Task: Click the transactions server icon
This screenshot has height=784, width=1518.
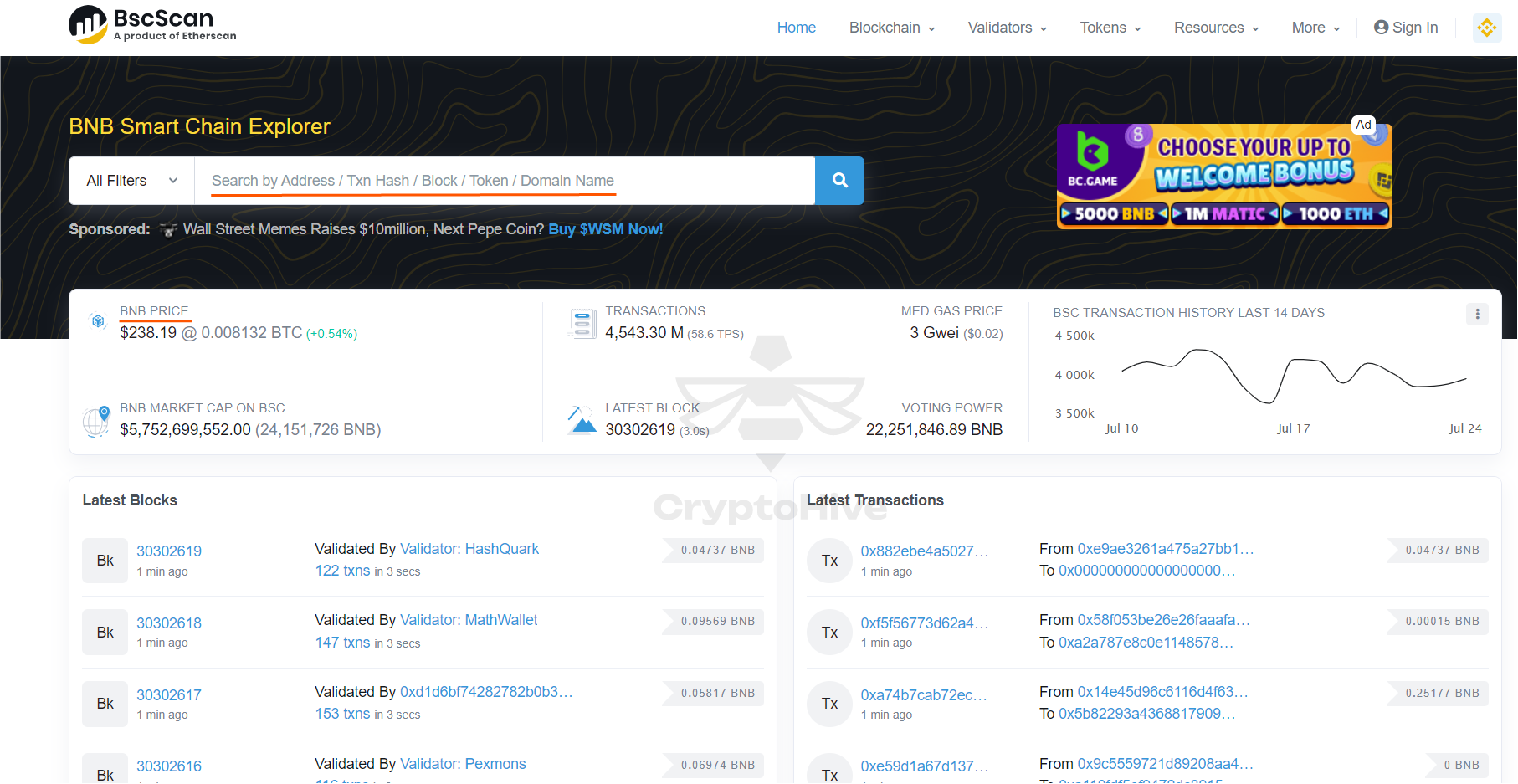Action: tap(582, 323)
